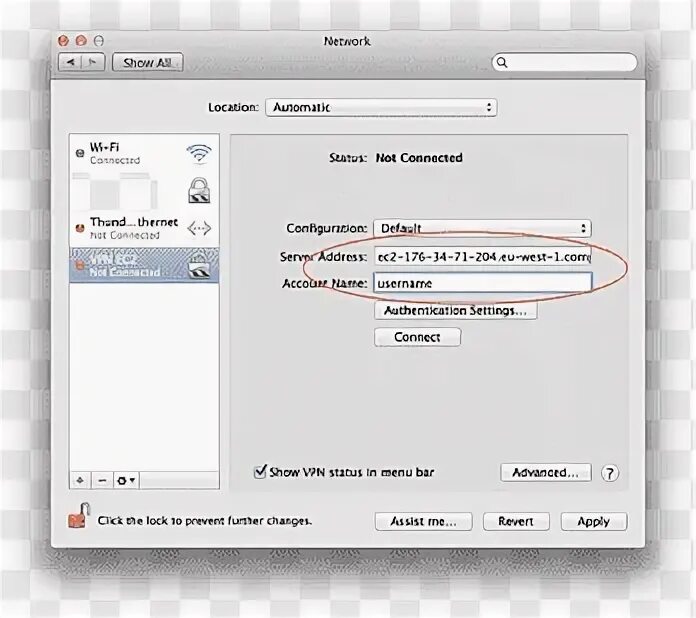Go back with the left arrow button
696x618 pixels.
tap(70, 62)
